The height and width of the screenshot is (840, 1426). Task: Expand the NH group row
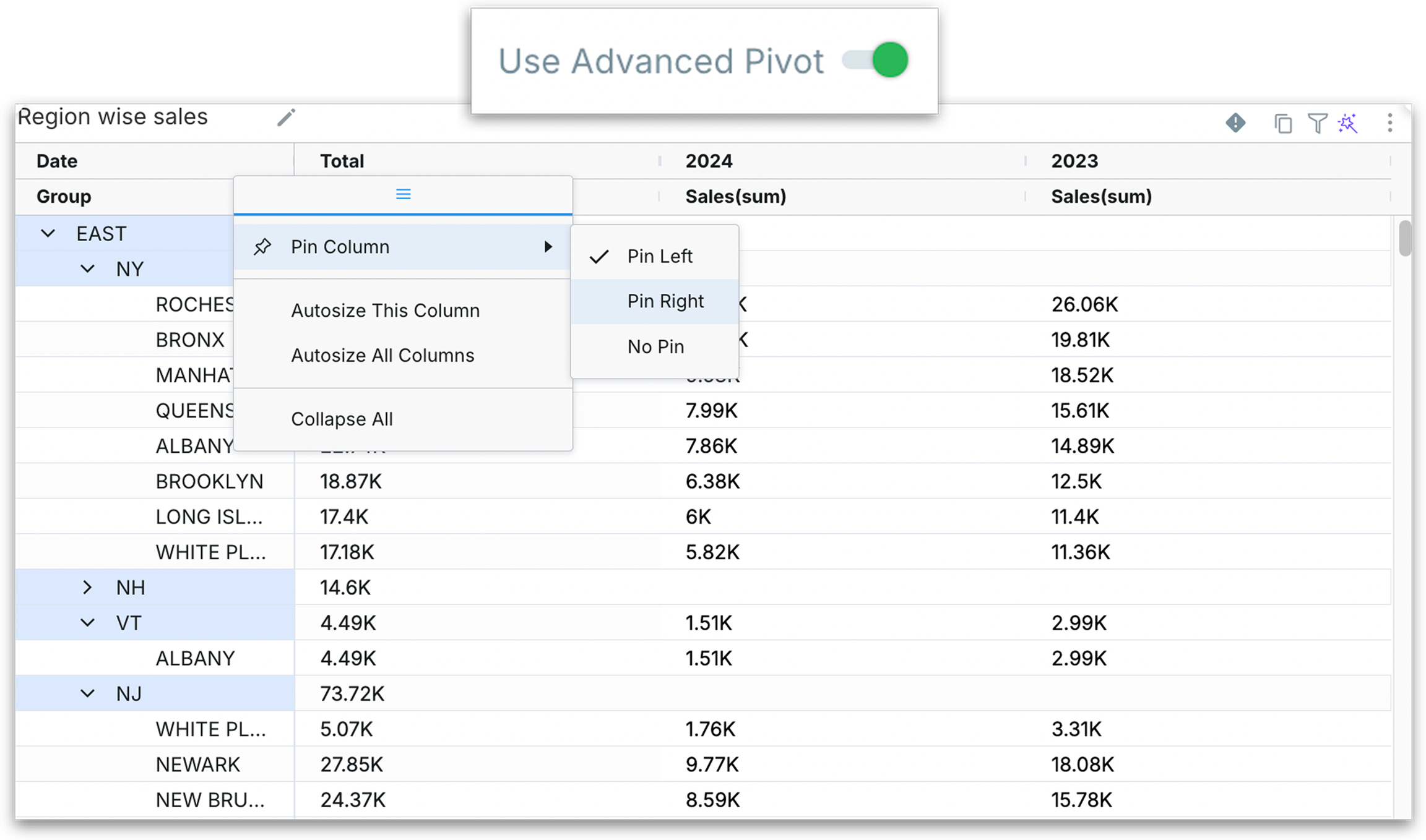(x=87, y=588)
